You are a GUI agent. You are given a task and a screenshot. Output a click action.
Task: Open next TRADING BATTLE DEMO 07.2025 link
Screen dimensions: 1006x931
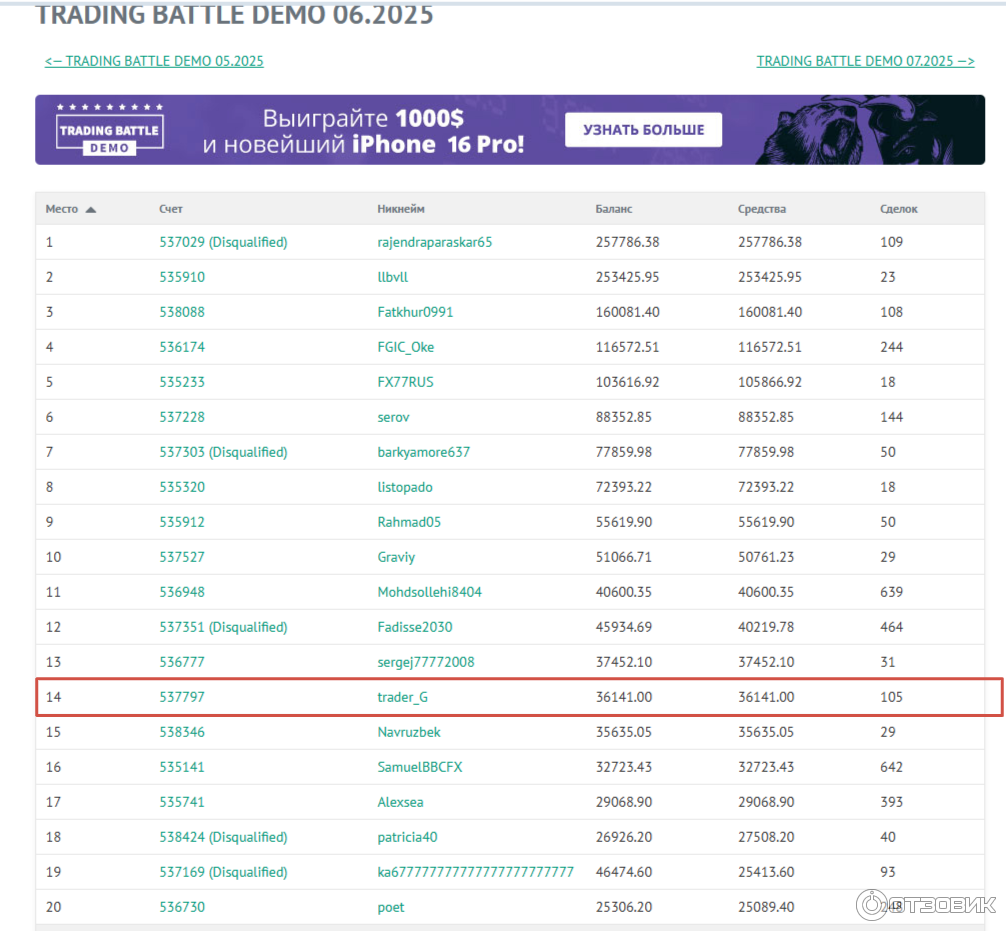click(865, 61)
